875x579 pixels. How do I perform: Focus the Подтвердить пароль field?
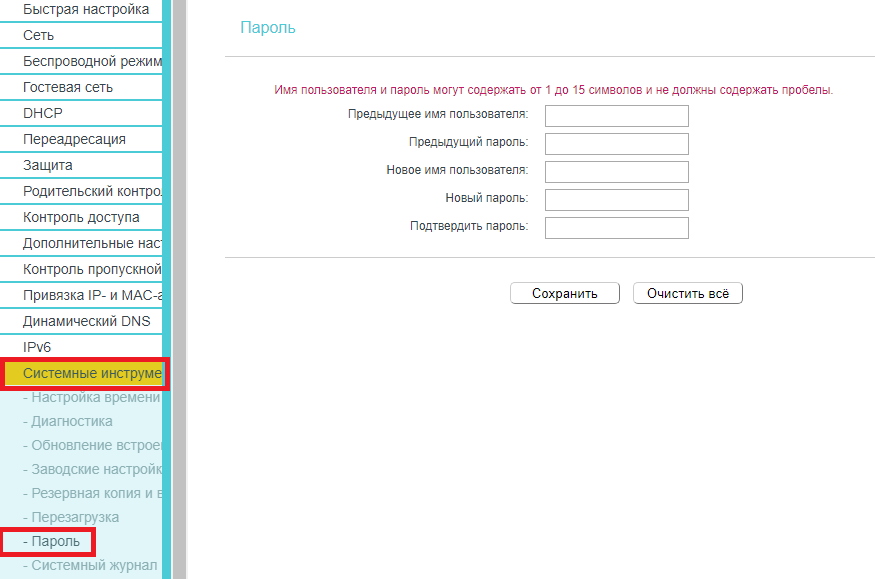(x=616, y=228)
